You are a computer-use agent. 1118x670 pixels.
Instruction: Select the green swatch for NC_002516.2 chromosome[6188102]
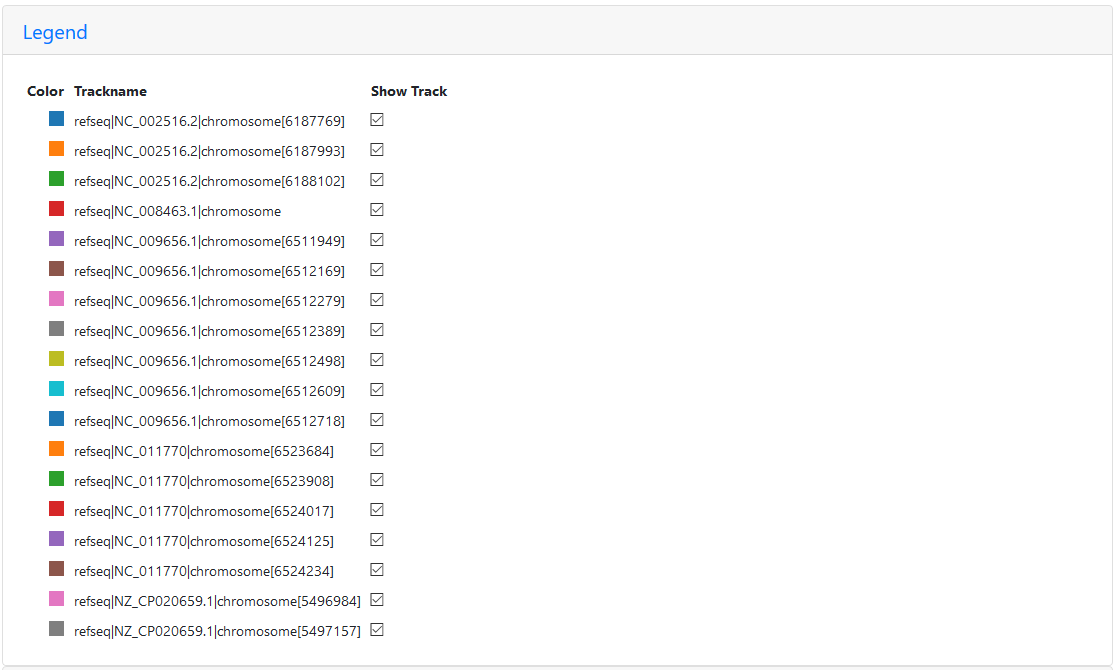click(56, 178)
